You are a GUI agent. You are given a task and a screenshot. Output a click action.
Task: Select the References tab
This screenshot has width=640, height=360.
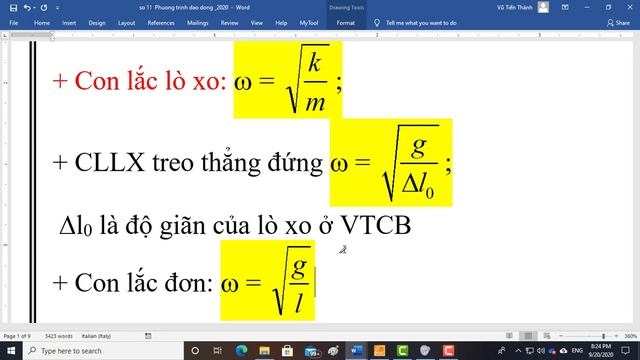point(161,23)
